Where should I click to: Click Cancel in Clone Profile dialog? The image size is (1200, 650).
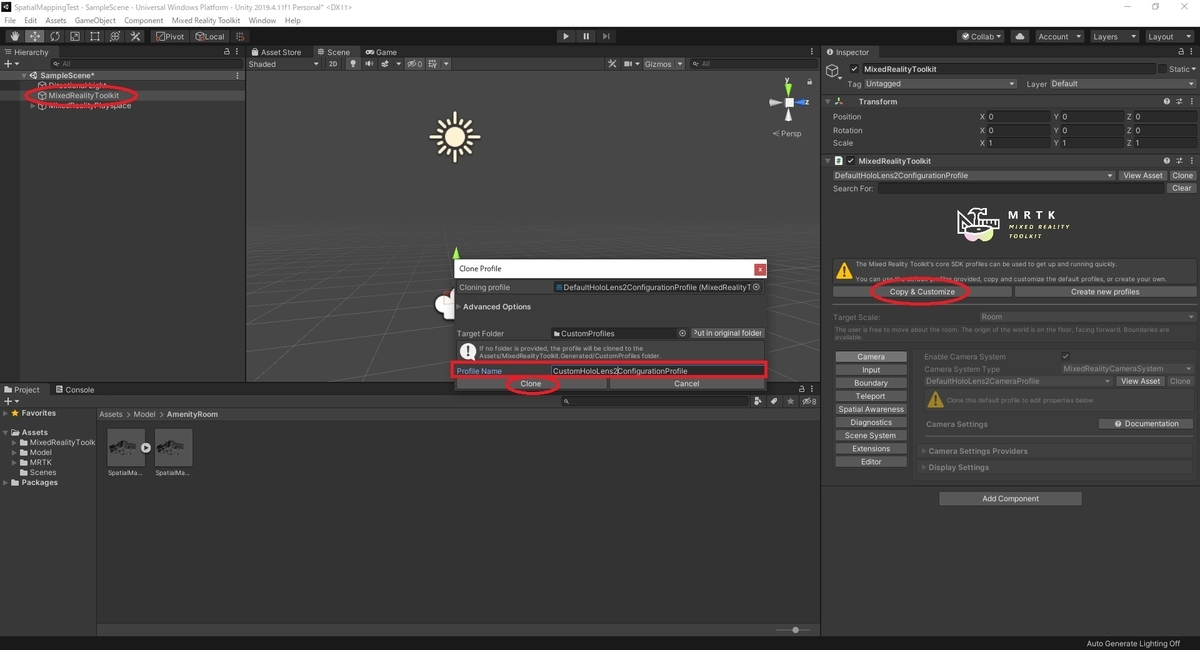687,384
